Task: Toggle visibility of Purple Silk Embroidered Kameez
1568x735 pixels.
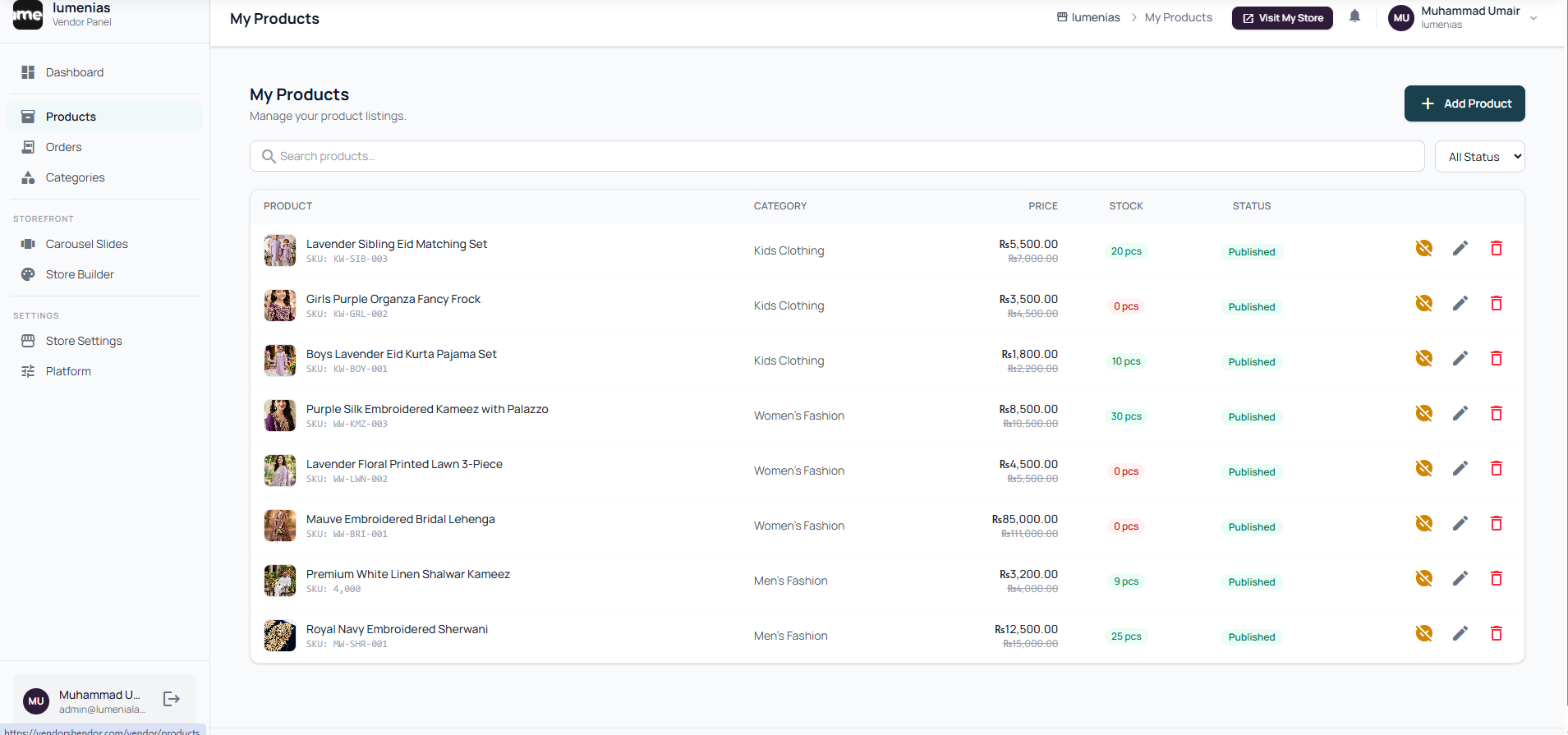Action: (1424, 413)
